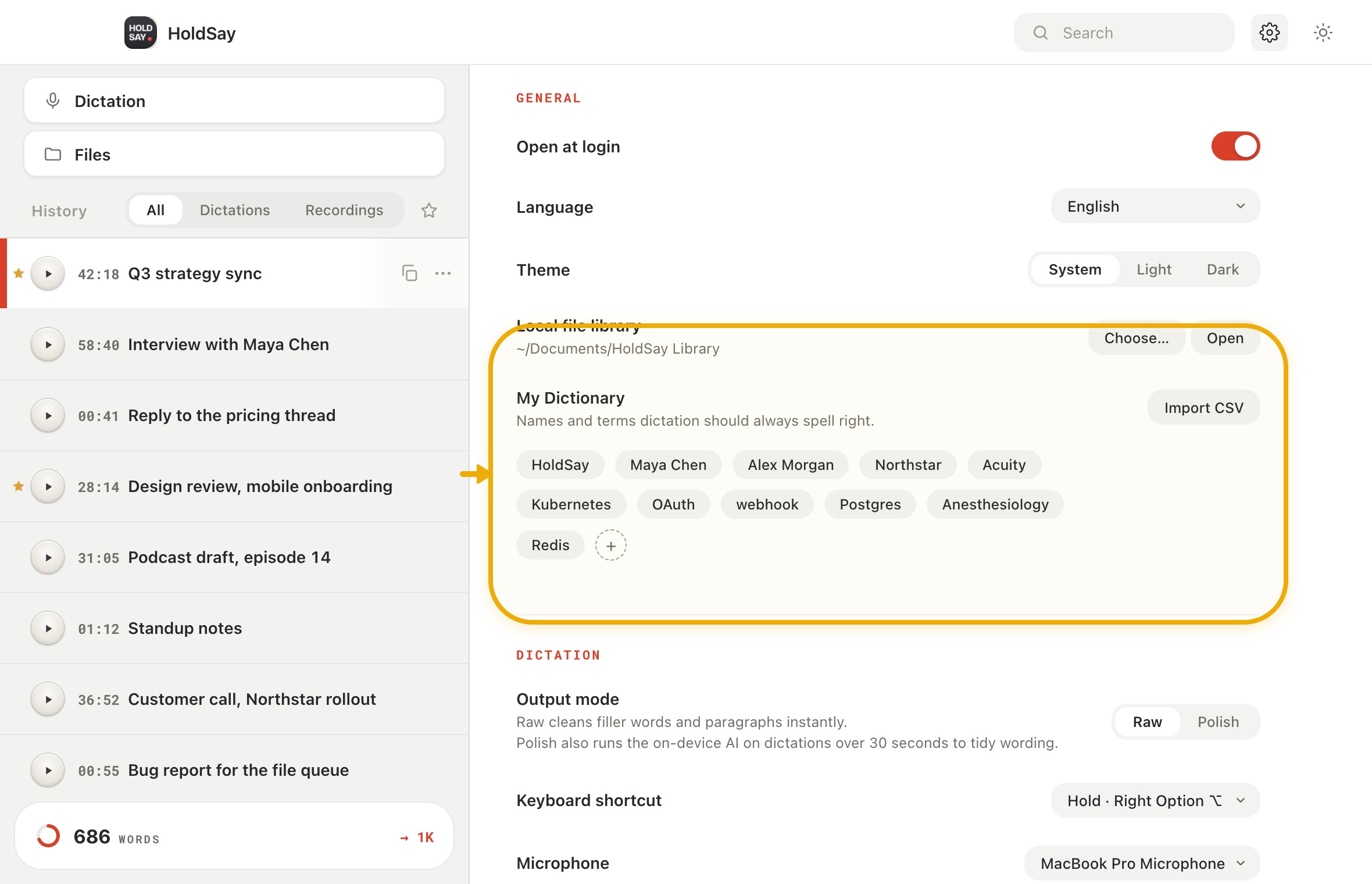This screenshot has height=884, width=1372.
Task: Play Reply to the pricing thread
Action: coord(48,415)
